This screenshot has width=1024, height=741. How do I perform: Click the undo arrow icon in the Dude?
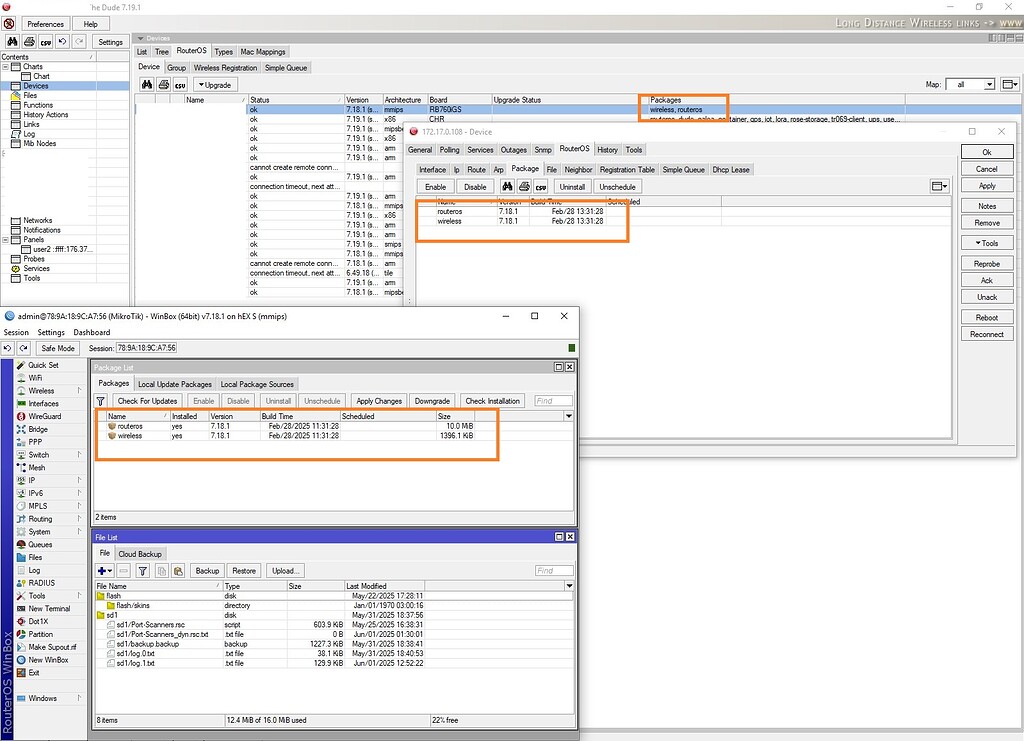tap(63, 44)
